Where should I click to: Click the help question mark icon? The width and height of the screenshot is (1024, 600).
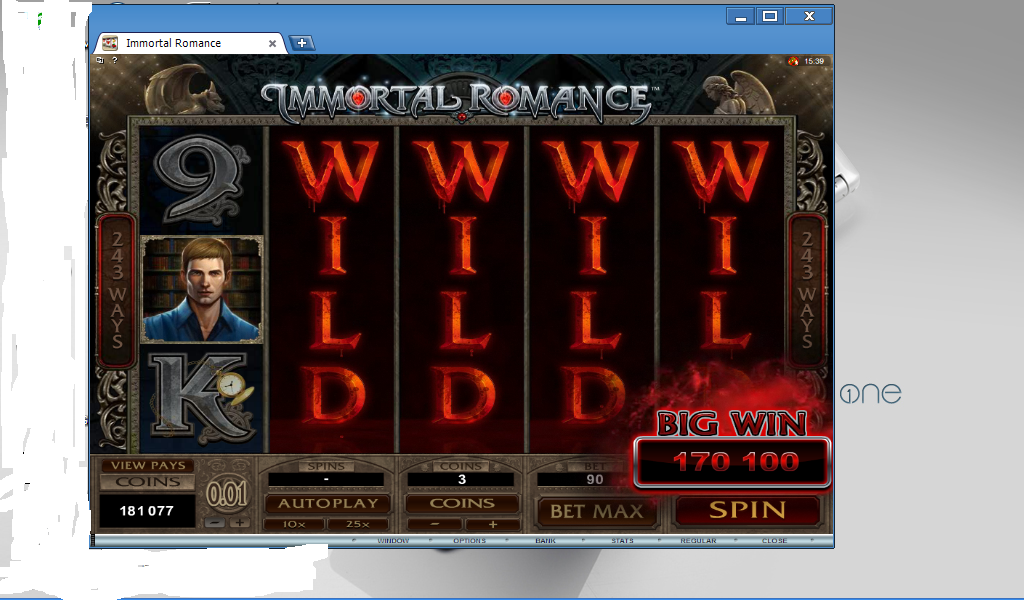coord(114,61)
